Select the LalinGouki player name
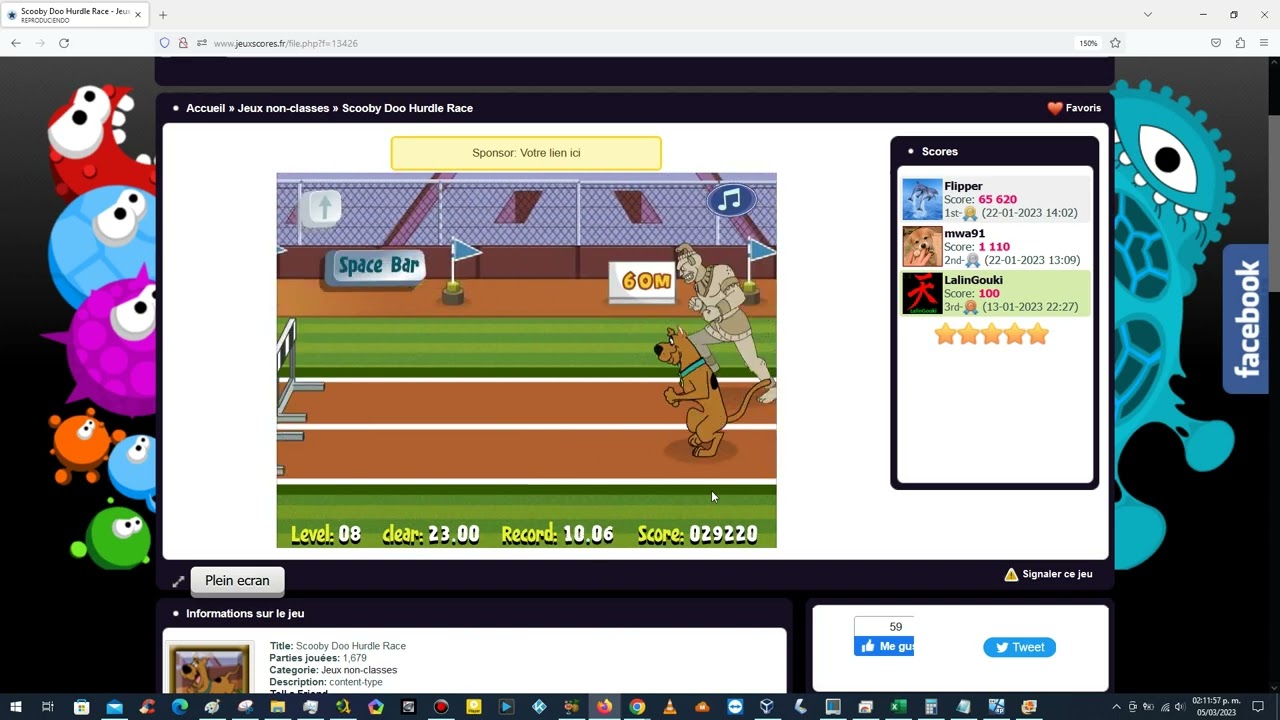1280x720 pixels. (x=973, y=280)
